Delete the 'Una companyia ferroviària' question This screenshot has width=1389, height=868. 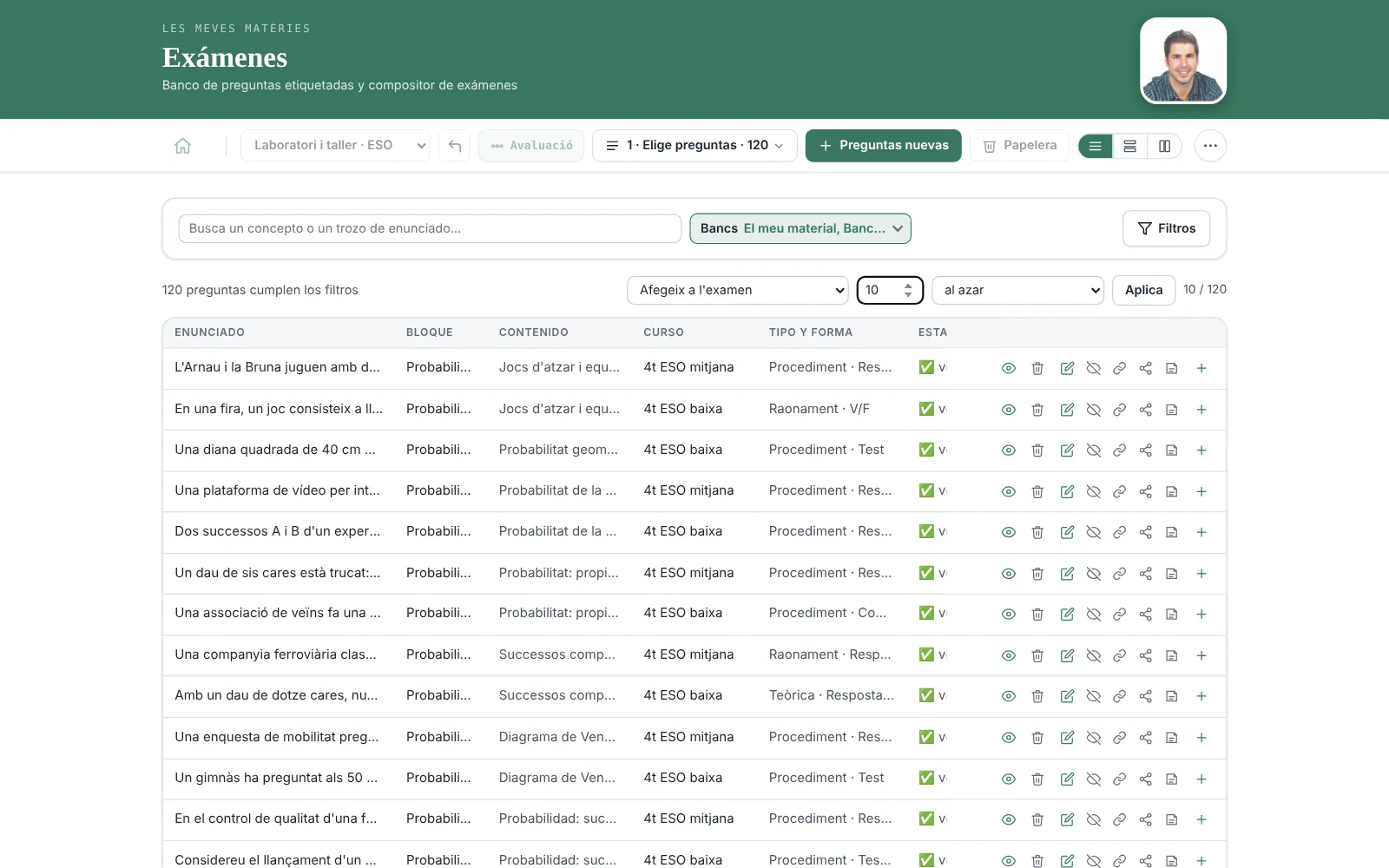pyautogui.click(x=1037, y=655)
